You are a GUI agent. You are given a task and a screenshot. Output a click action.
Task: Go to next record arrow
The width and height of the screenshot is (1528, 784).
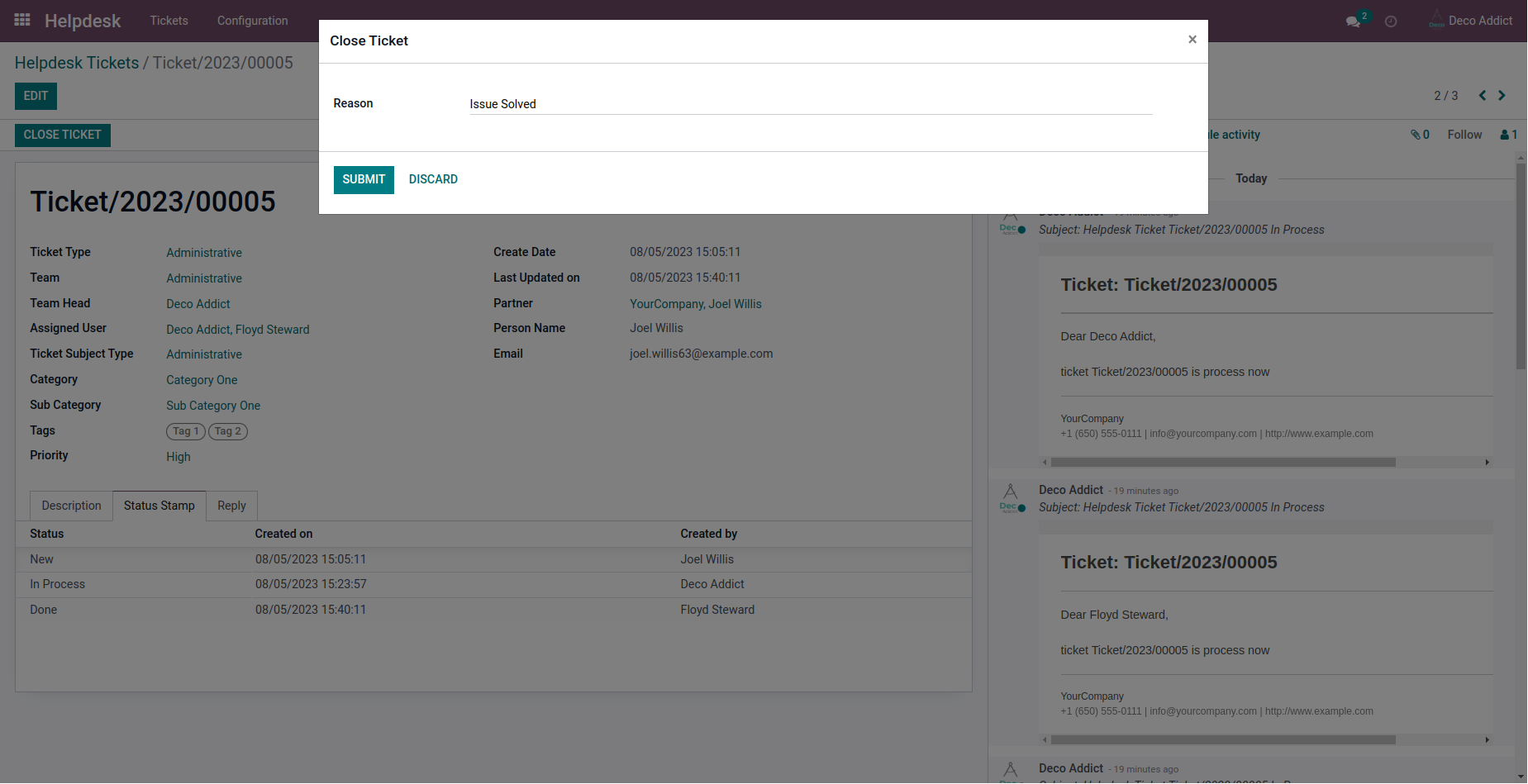coord(1502,96)
